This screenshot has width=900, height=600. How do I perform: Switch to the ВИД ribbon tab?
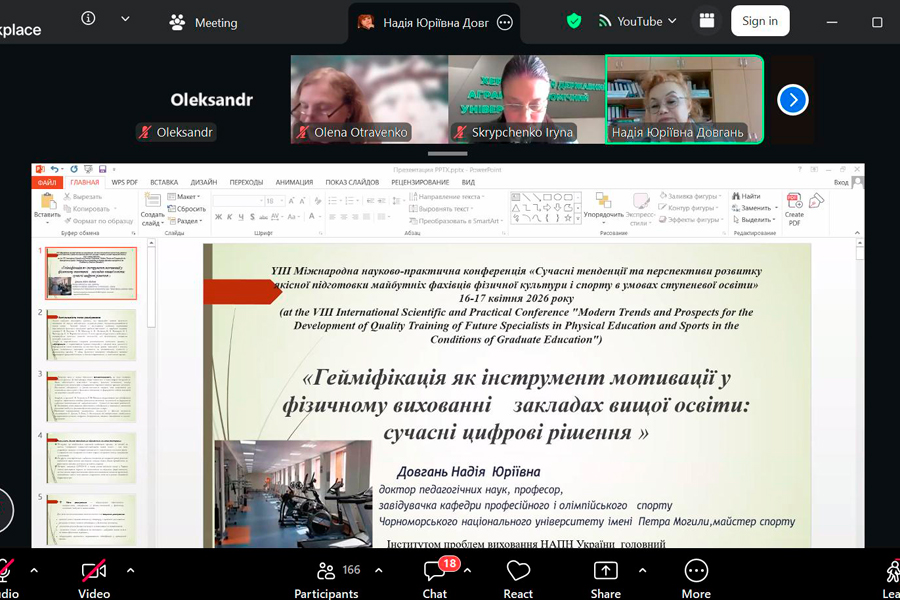tap(468, 183)
